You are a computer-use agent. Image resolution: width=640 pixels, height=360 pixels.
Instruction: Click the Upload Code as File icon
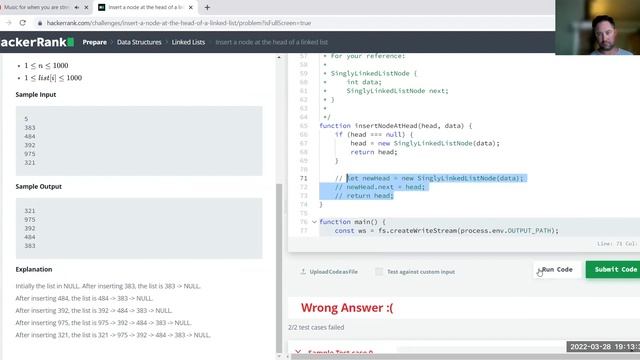click(x=303, y=271)
